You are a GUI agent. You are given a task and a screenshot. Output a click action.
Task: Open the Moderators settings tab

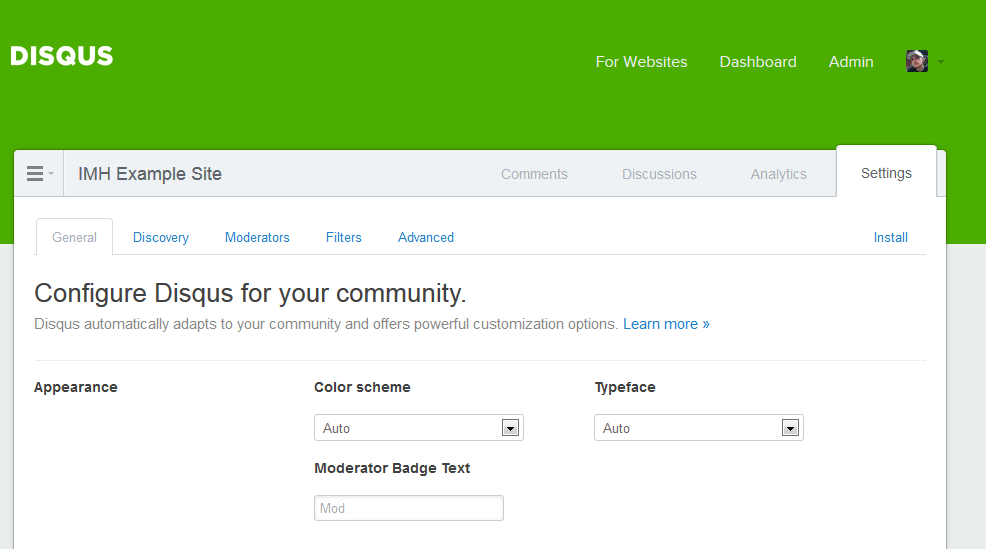257,237
